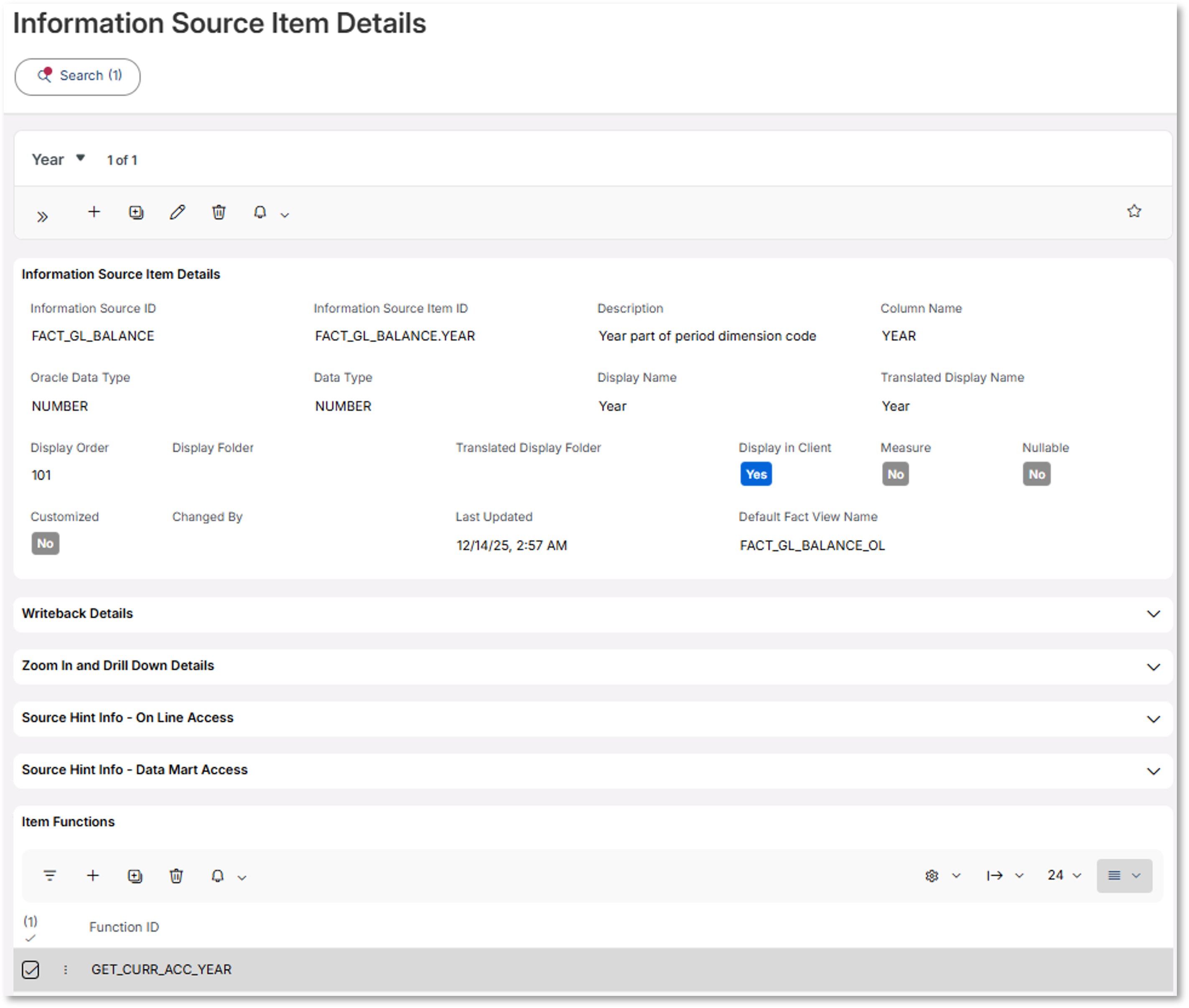This screenshot has height=1008, width=1189.
Task: Click the description 'Year part of period dimension code'
Action: (x=707, y=336)
